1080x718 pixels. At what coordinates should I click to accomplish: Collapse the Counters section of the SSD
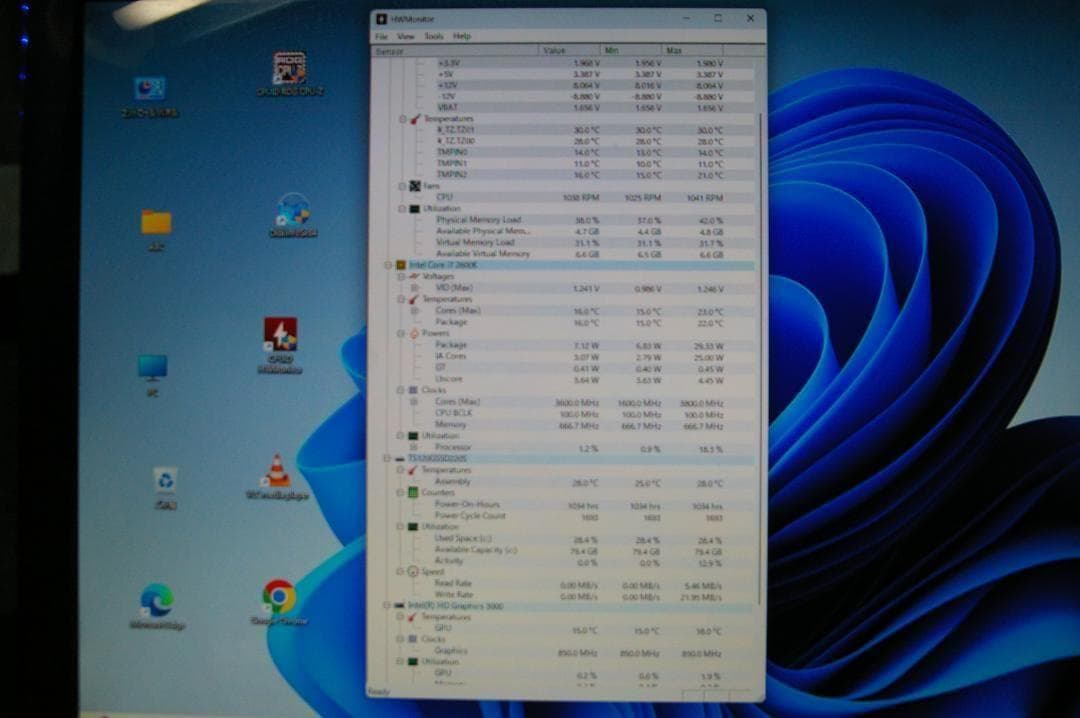tap(399, 492)
